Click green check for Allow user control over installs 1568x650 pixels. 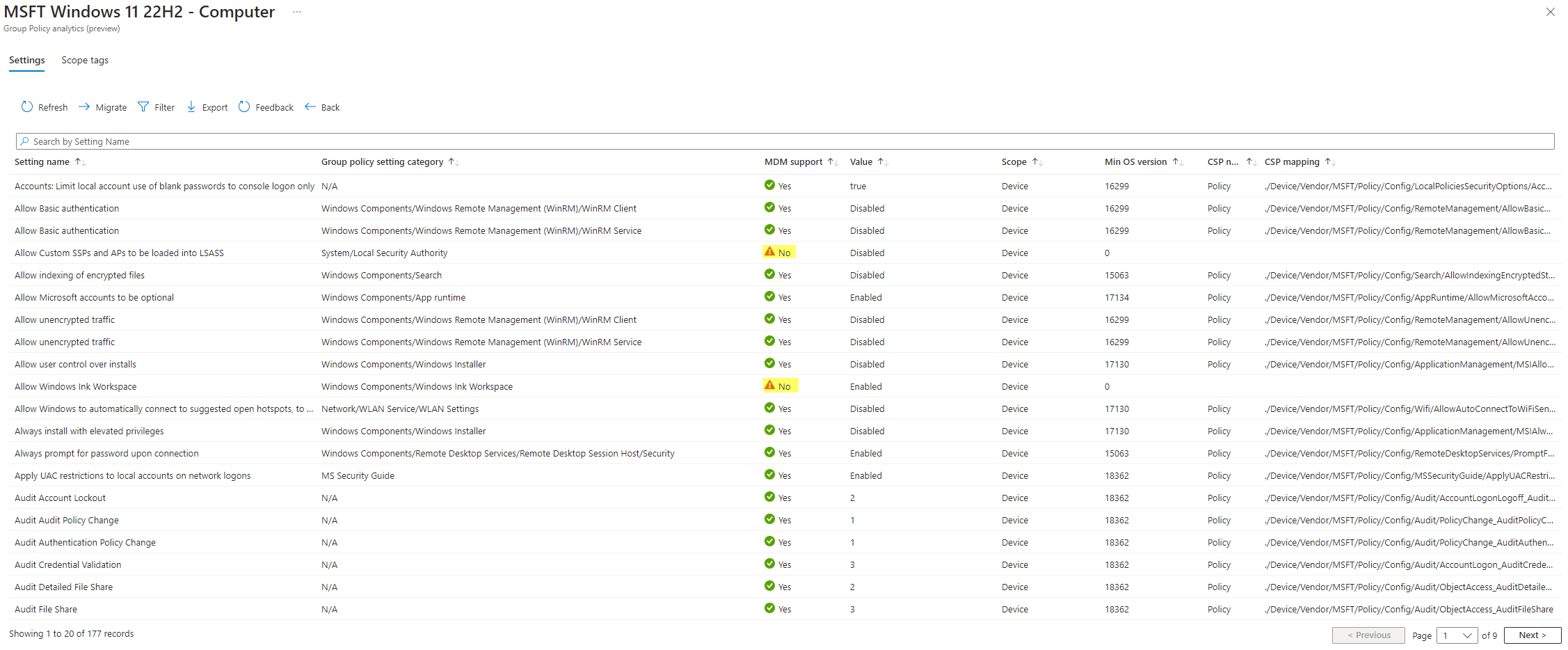coord(769,363)
